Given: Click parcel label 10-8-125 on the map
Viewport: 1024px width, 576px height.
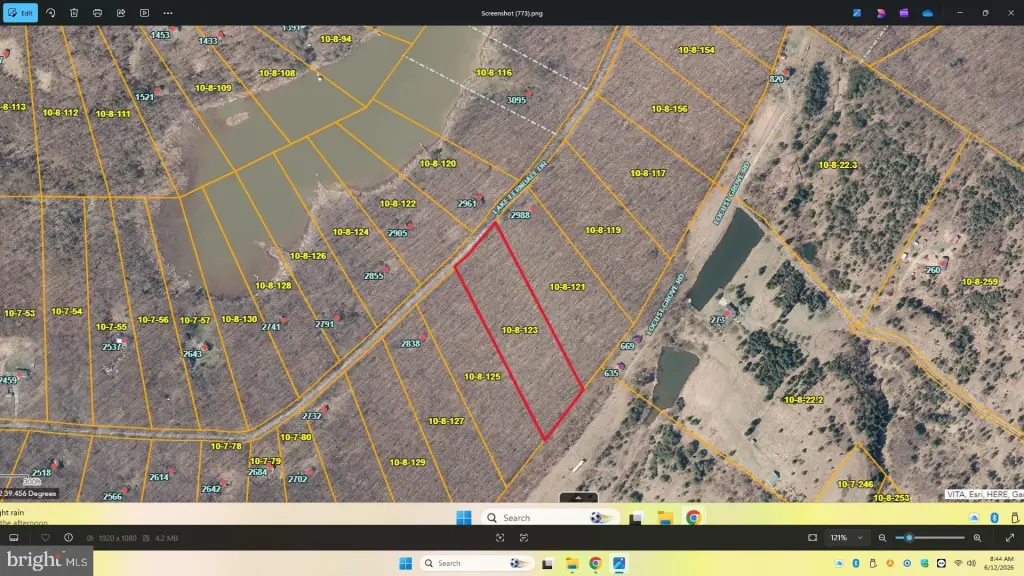Looking at the screenshot, I should click(482, 377).
